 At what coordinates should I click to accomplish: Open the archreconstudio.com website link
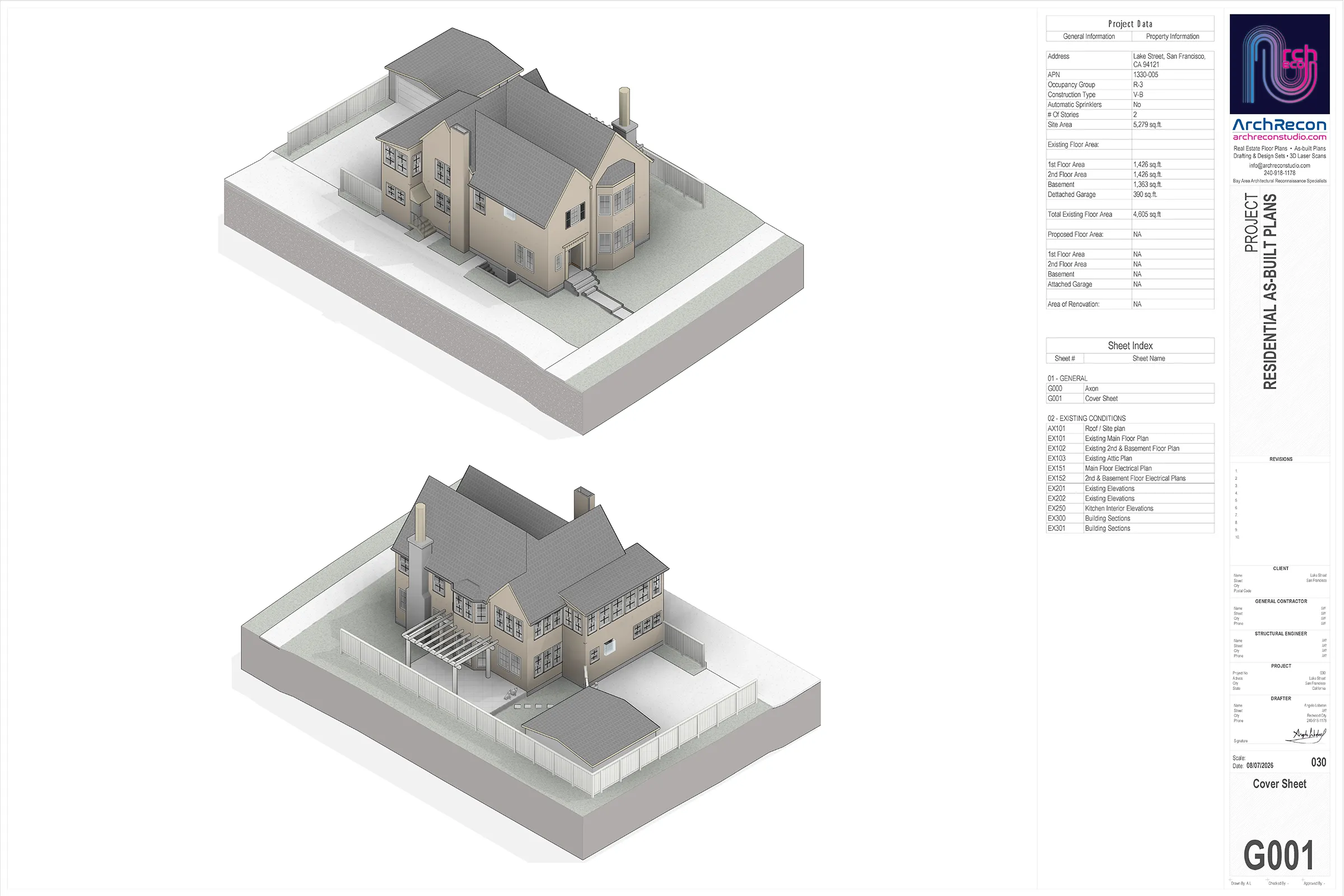point(1280,137)
